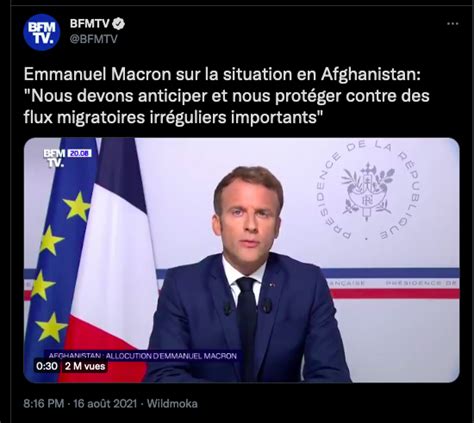
Task: Click the 0:30 video duration badge
Action: [47, 366]
